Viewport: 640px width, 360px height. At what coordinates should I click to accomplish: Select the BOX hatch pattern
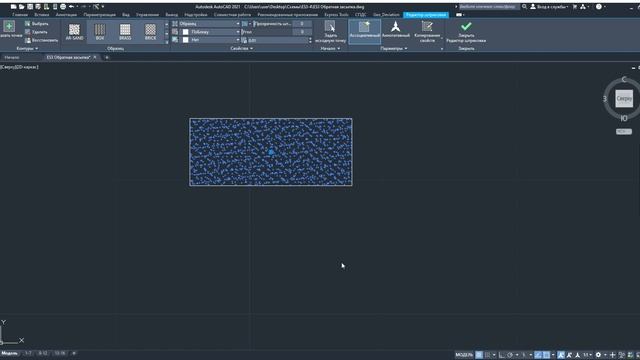tap(100, 31)
